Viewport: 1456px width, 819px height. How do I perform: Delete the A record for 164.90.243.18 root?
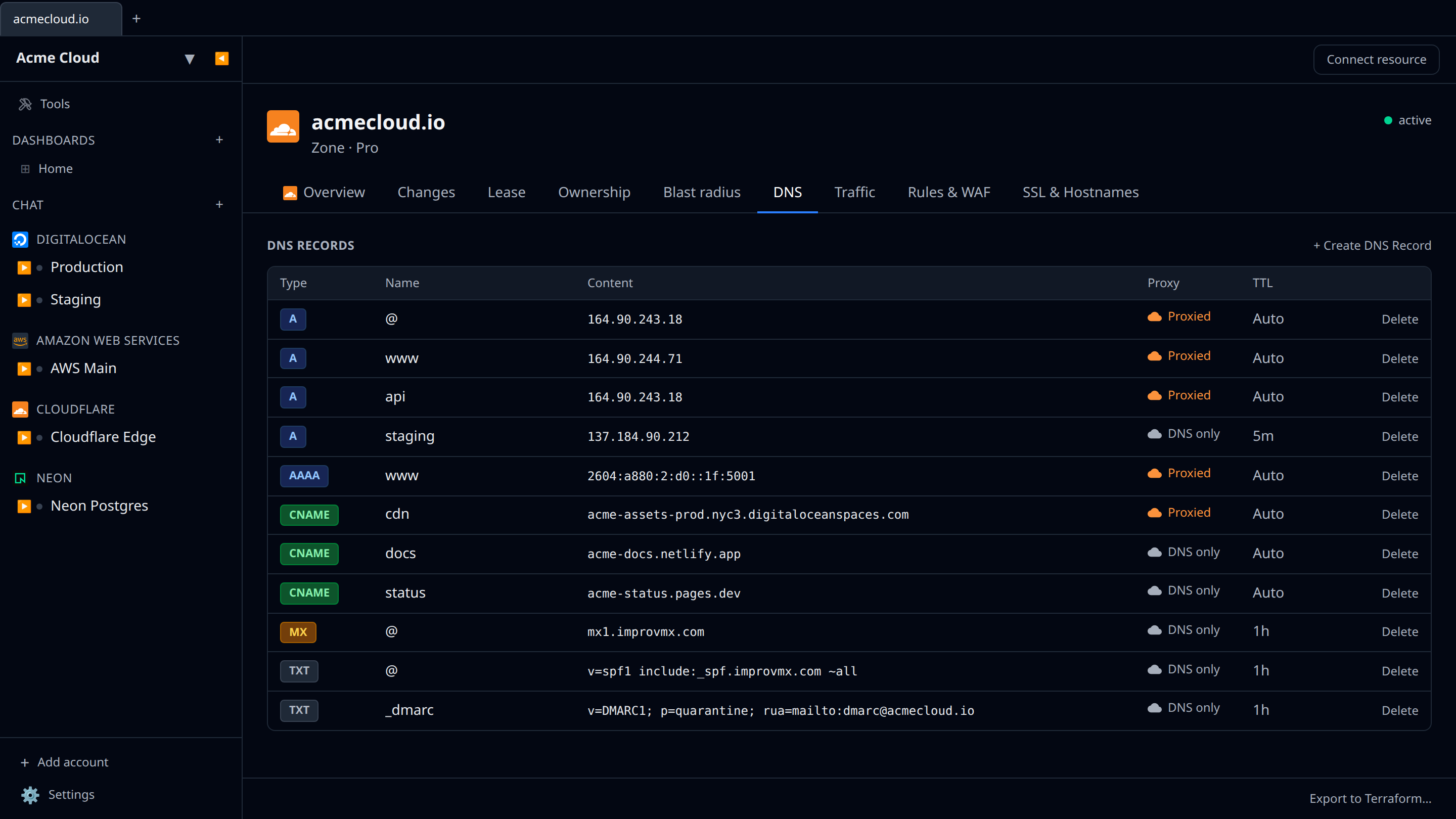1399,320
